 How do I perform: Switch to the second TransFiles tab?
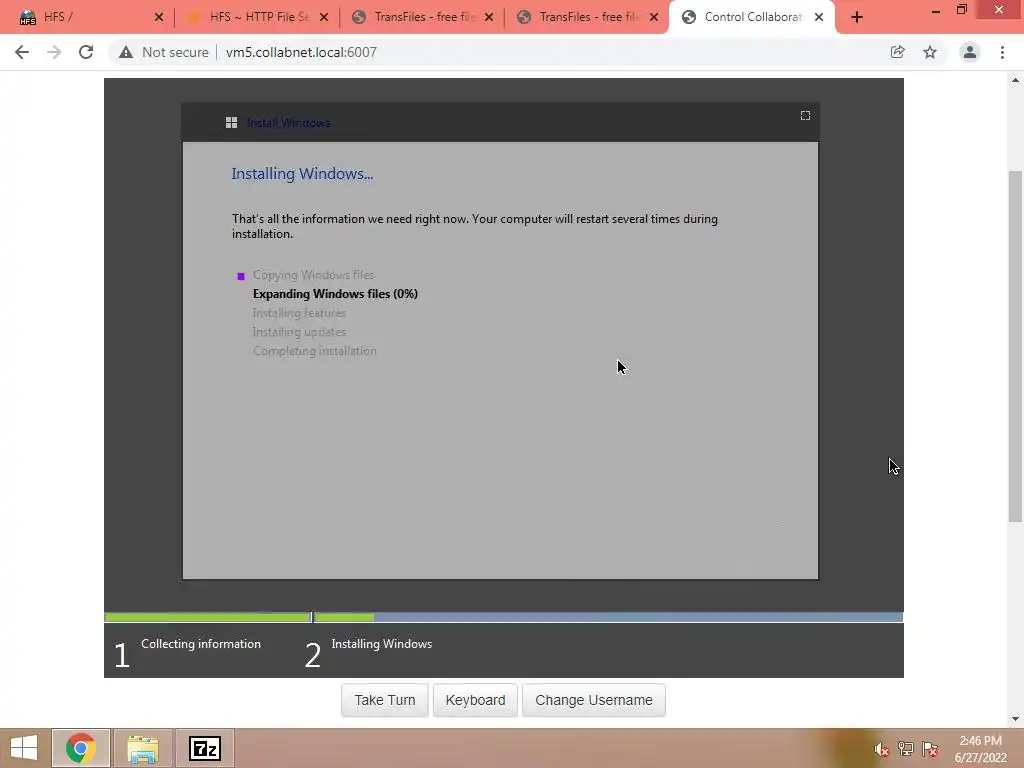588,17
